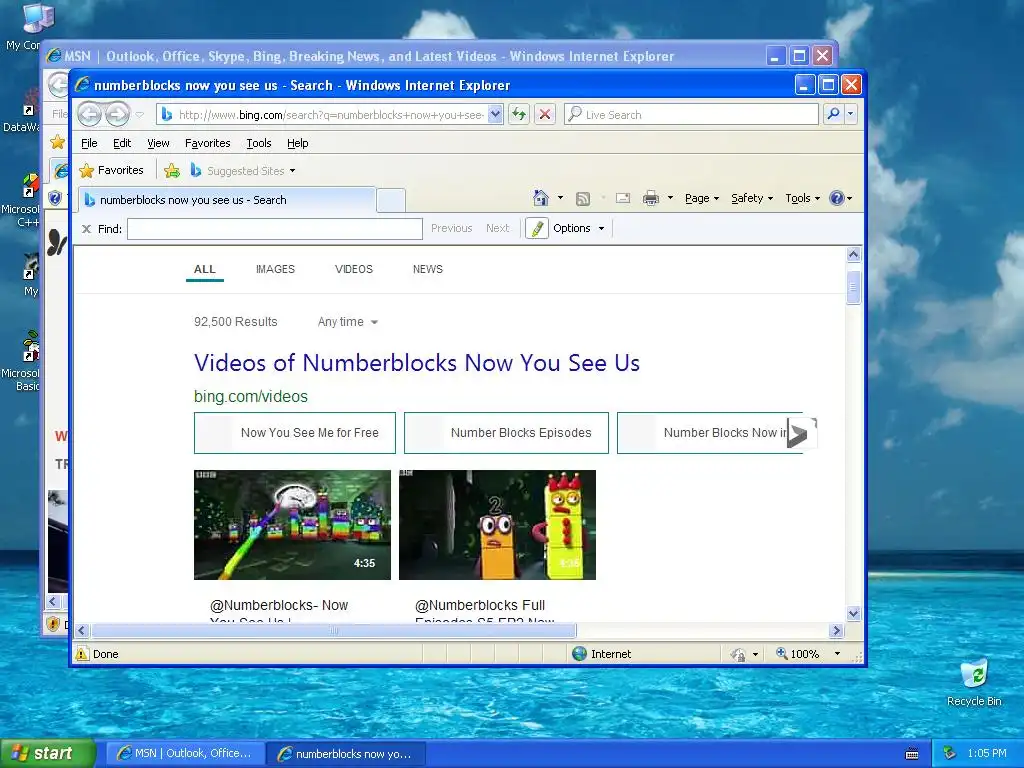Click the yellow warning icon in status bar
The height and width of the screenshot is (768, 1024).
[82, 654]
